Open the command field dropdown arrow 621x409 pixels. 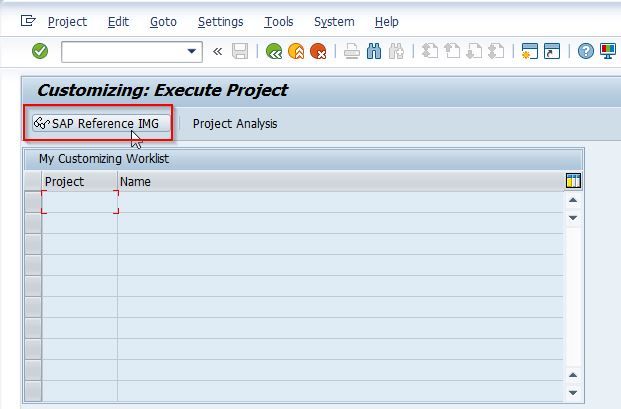tap(192, 51)
